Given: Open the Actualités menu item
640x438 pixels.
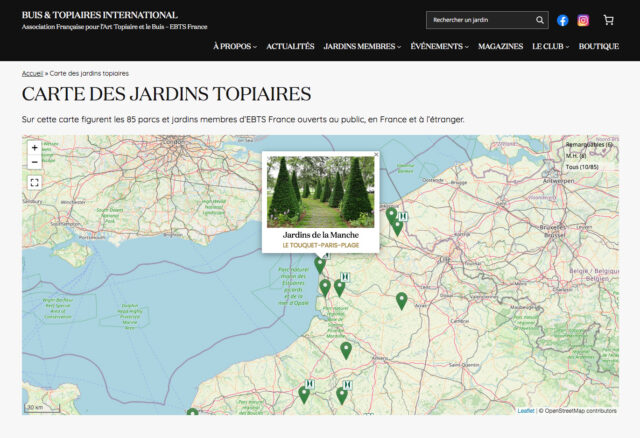Looking at the screenshot, I should point(290,47).
